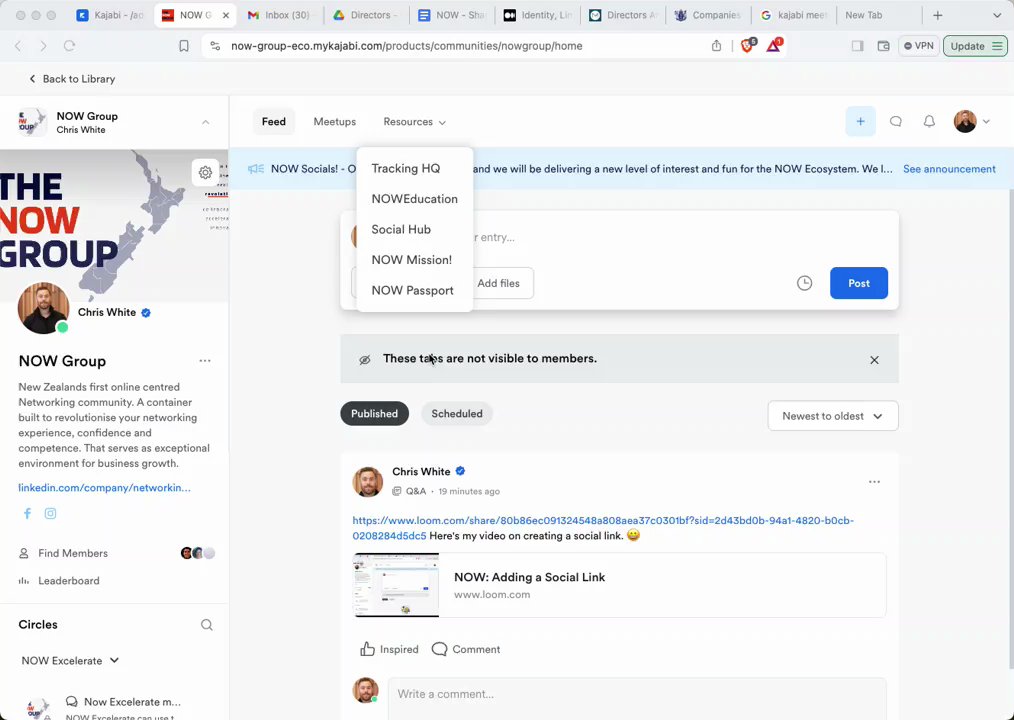Viewport: 1014px width, 720px height.
Task: Open Chris White post options ellipsis
Action: pos(874,482)
